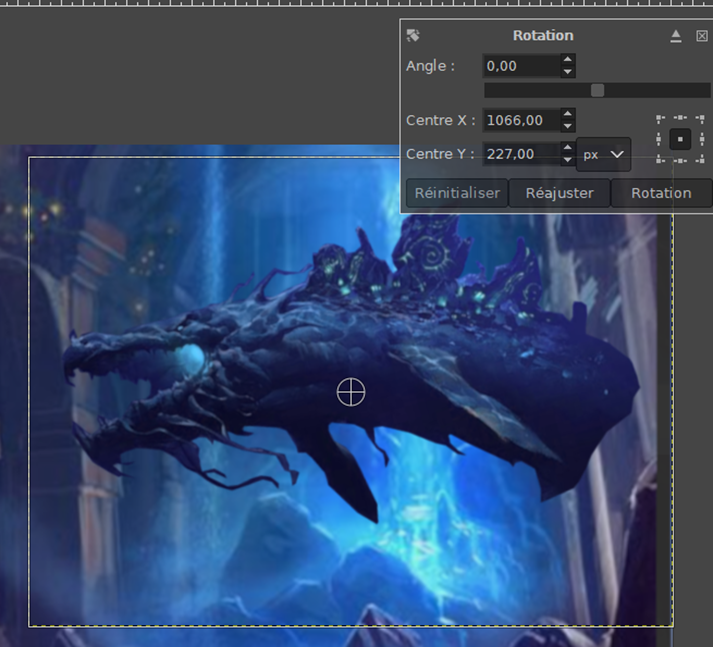Select the top-center pivot anchor point

[680, 120]
